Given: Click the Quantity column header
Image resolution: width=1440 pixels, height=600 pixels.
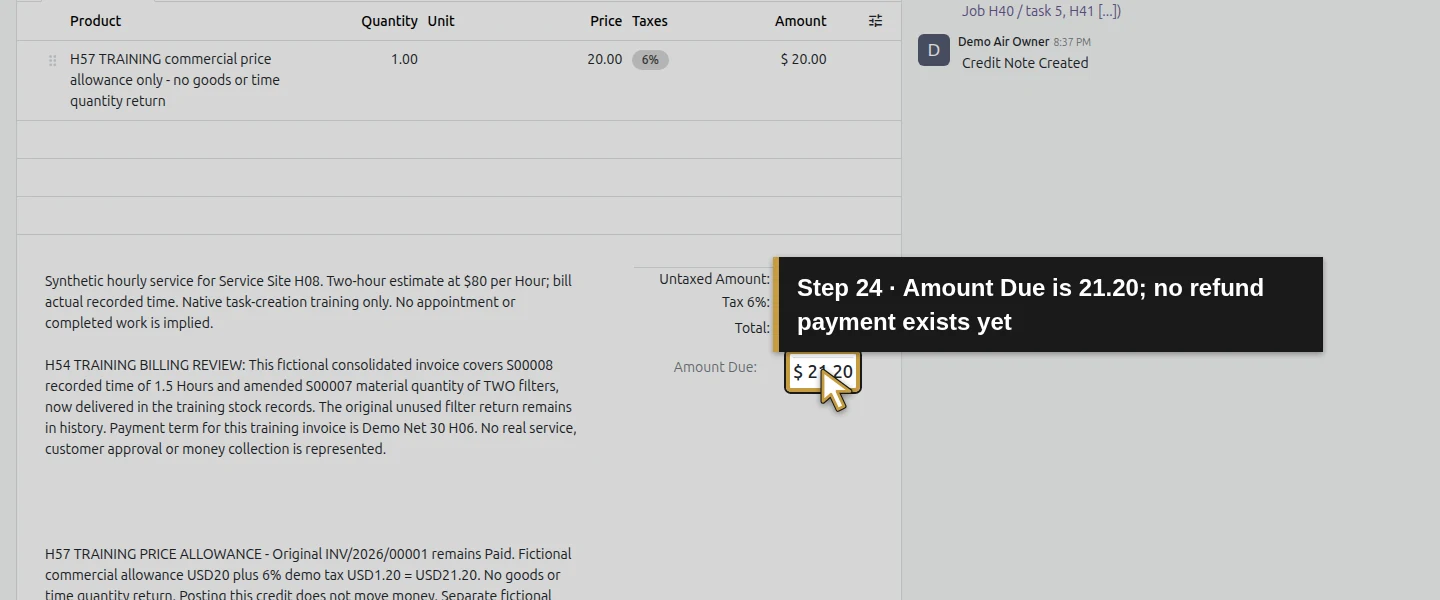Looking at the screenshot, I should [x=389, y=21].
